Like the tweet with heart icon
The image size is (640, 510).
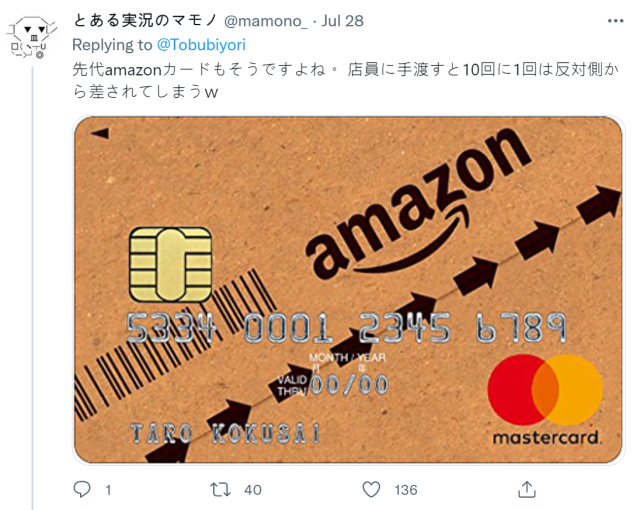[x=371, y=489]
